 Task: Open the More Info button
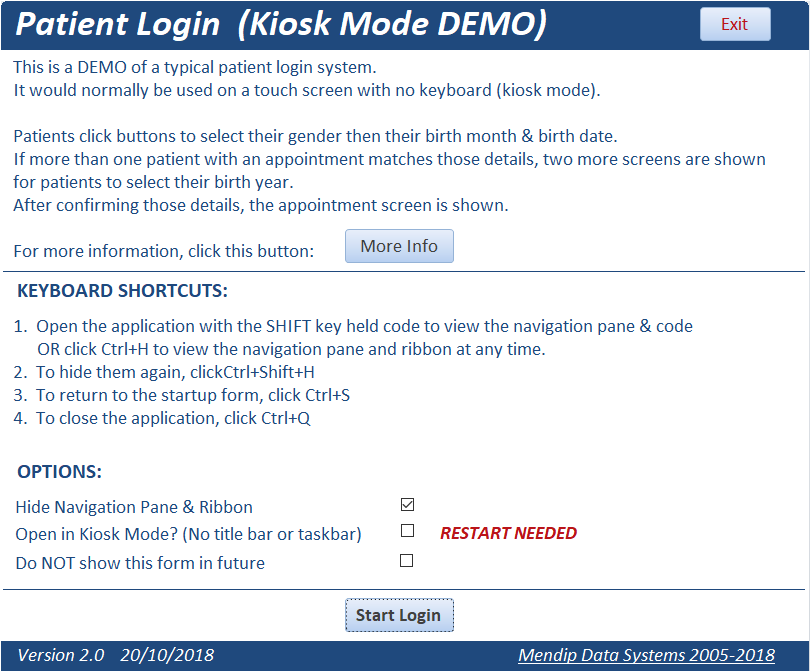[399, 246]
